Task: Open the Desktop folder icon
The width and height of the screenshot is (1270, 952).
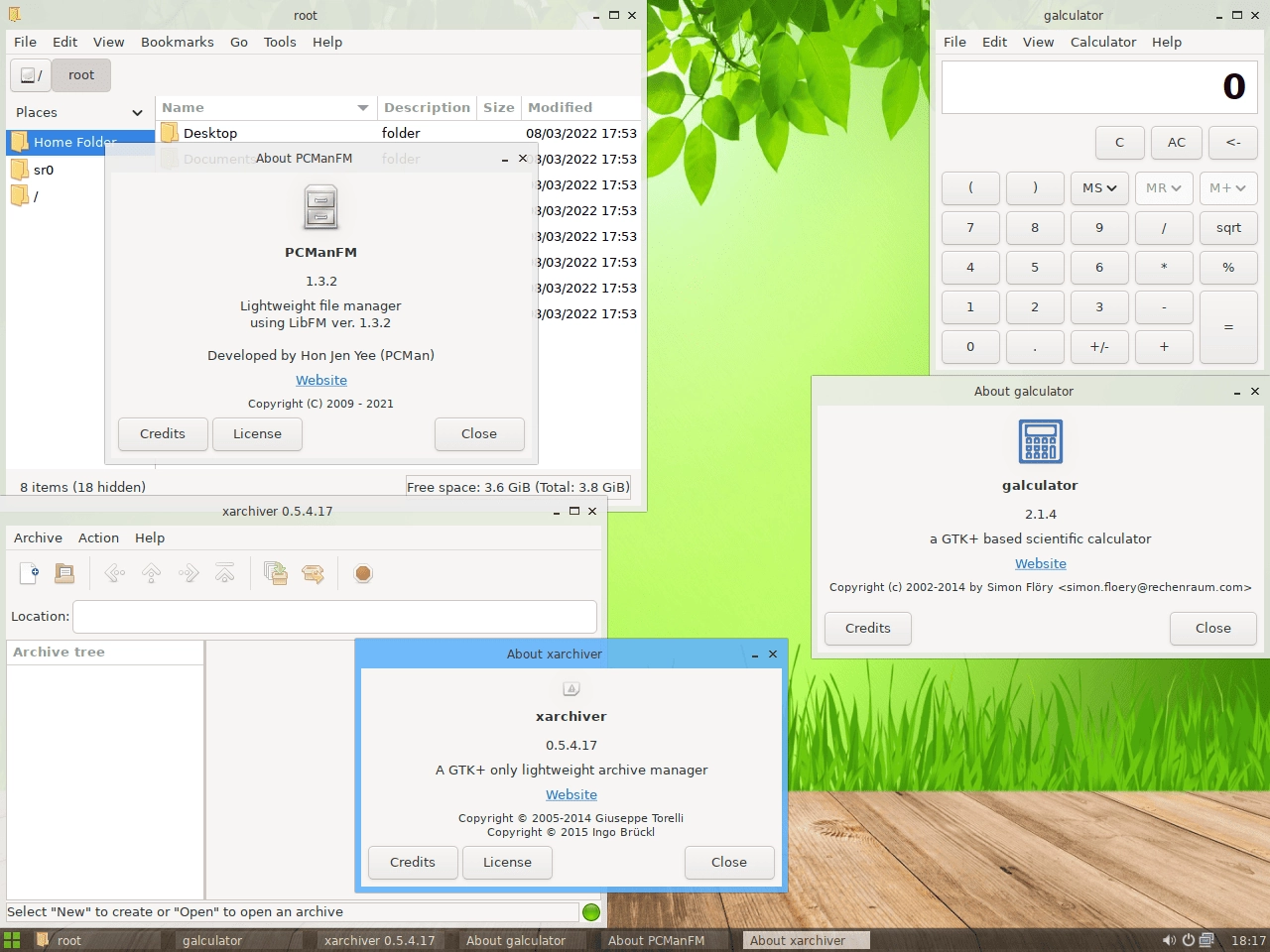Action: [x=170, y=132]
